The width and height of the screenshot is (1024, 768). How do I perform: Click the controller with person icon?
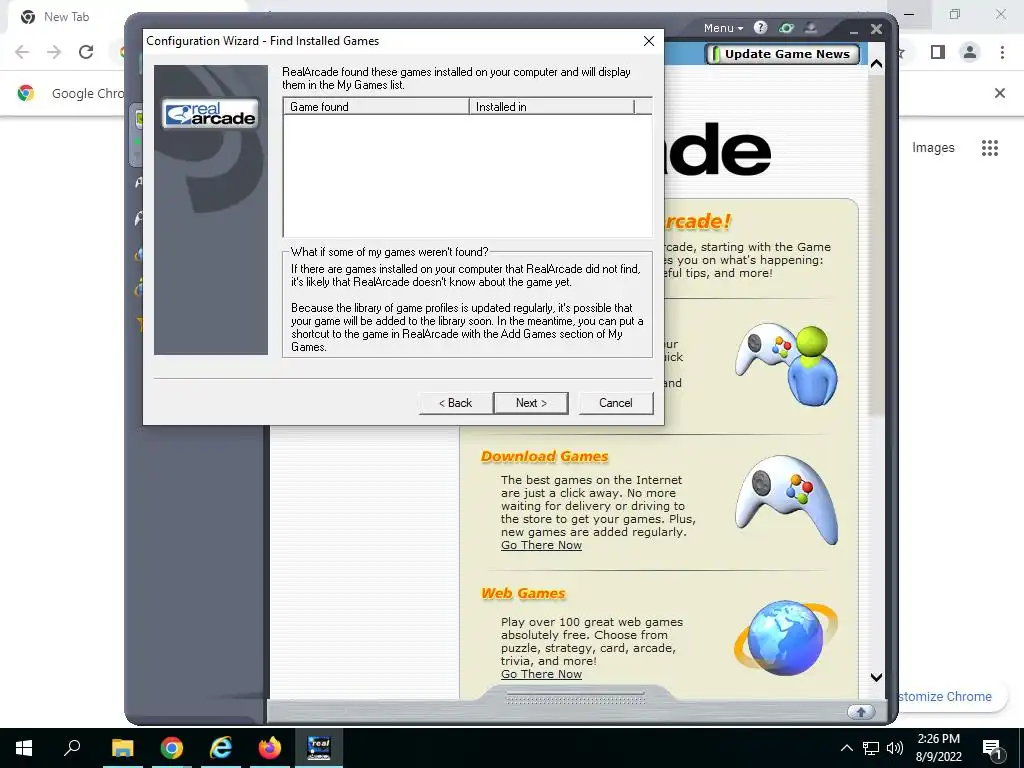pyautogui.click(x=787, y=364)
